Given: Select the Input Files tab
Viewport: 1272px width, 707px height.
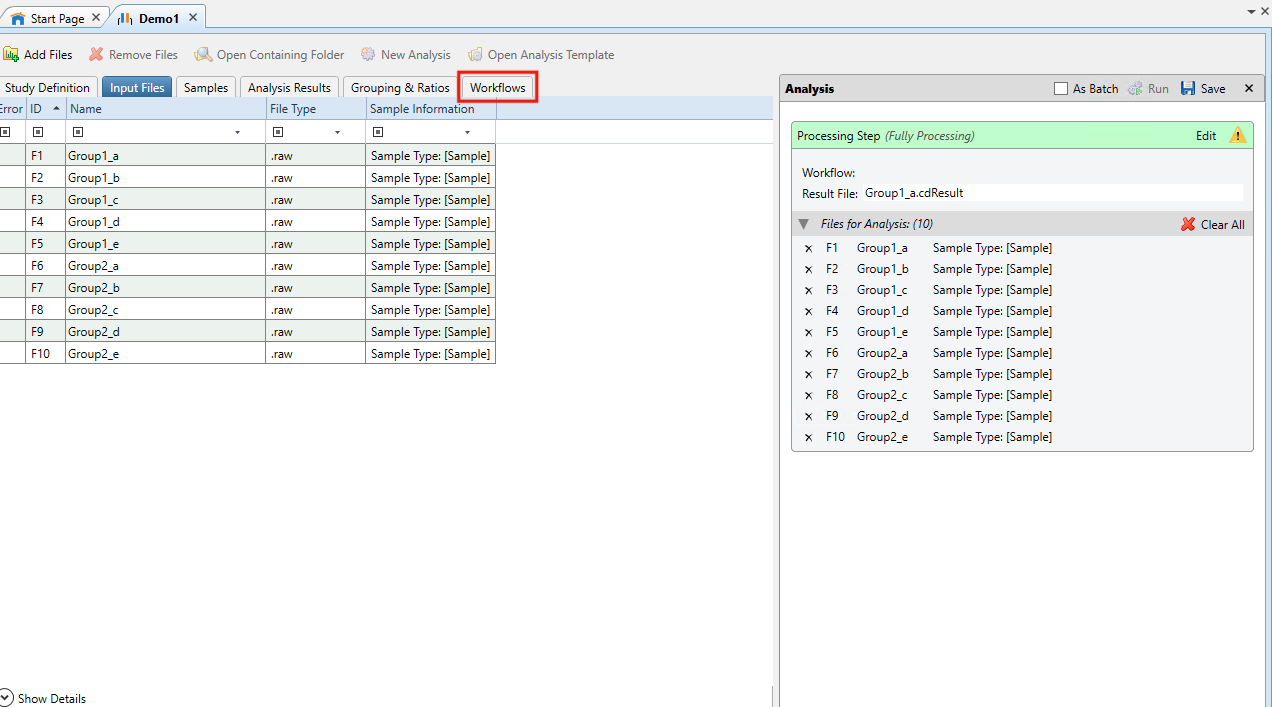Looking at the screenshot, I should point(137,88).
